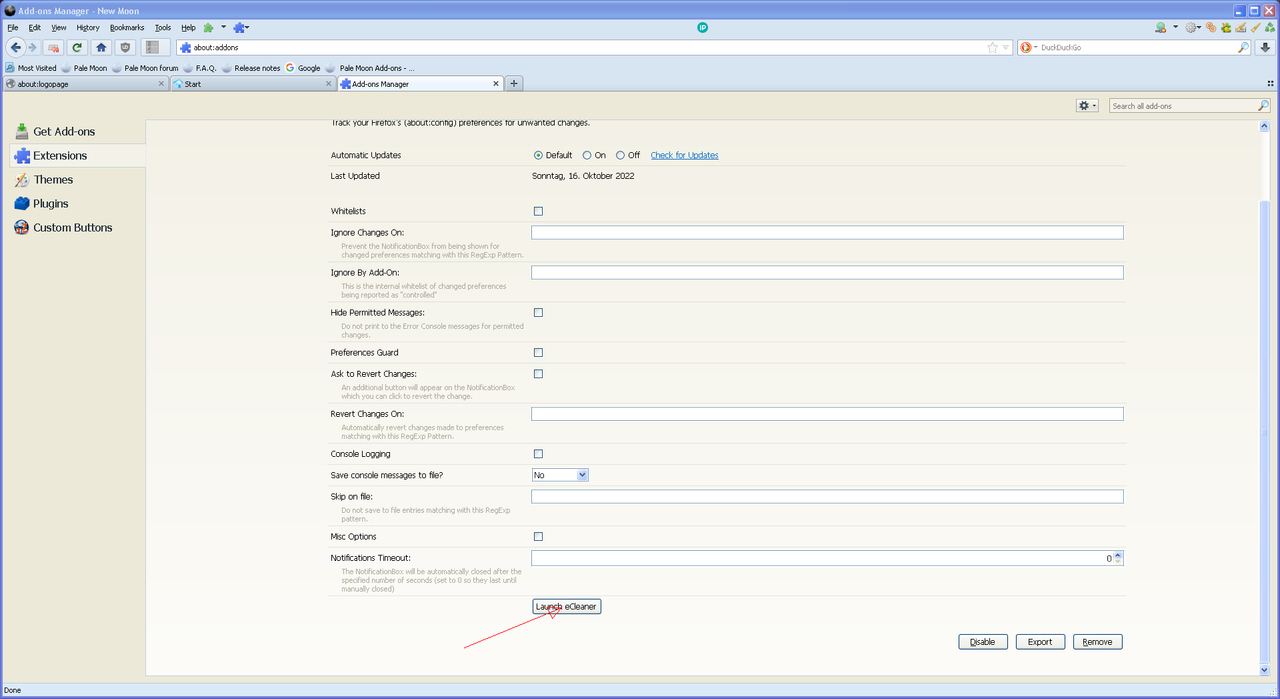Click the magnifier in the DuckDuckGo search box

coord(1243,47)
